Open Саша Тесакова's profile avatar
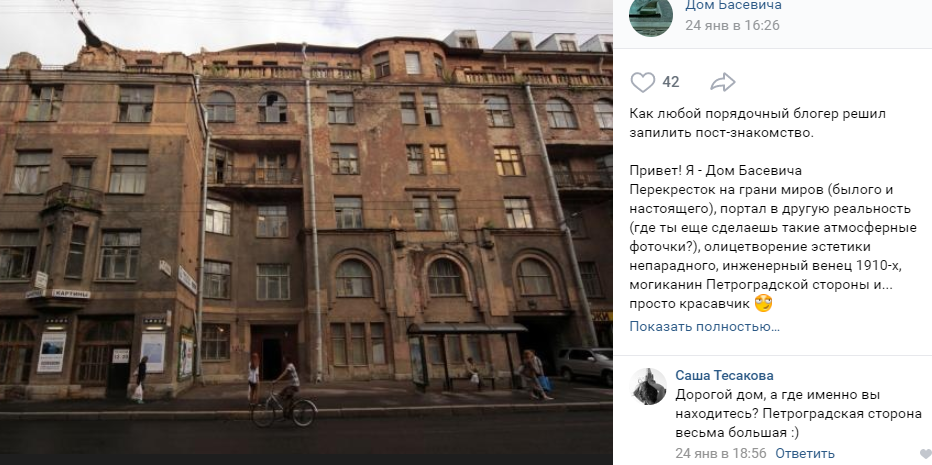The height and width of the screenshot is (465, 932). [648, 387]
